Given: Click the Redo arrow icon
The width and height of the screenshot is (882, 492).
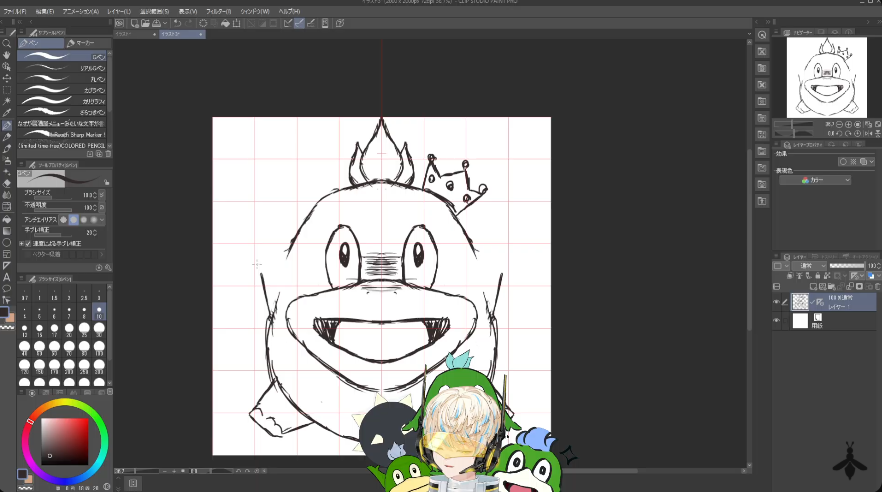Looking at the screenshot, I should point(188,23).
